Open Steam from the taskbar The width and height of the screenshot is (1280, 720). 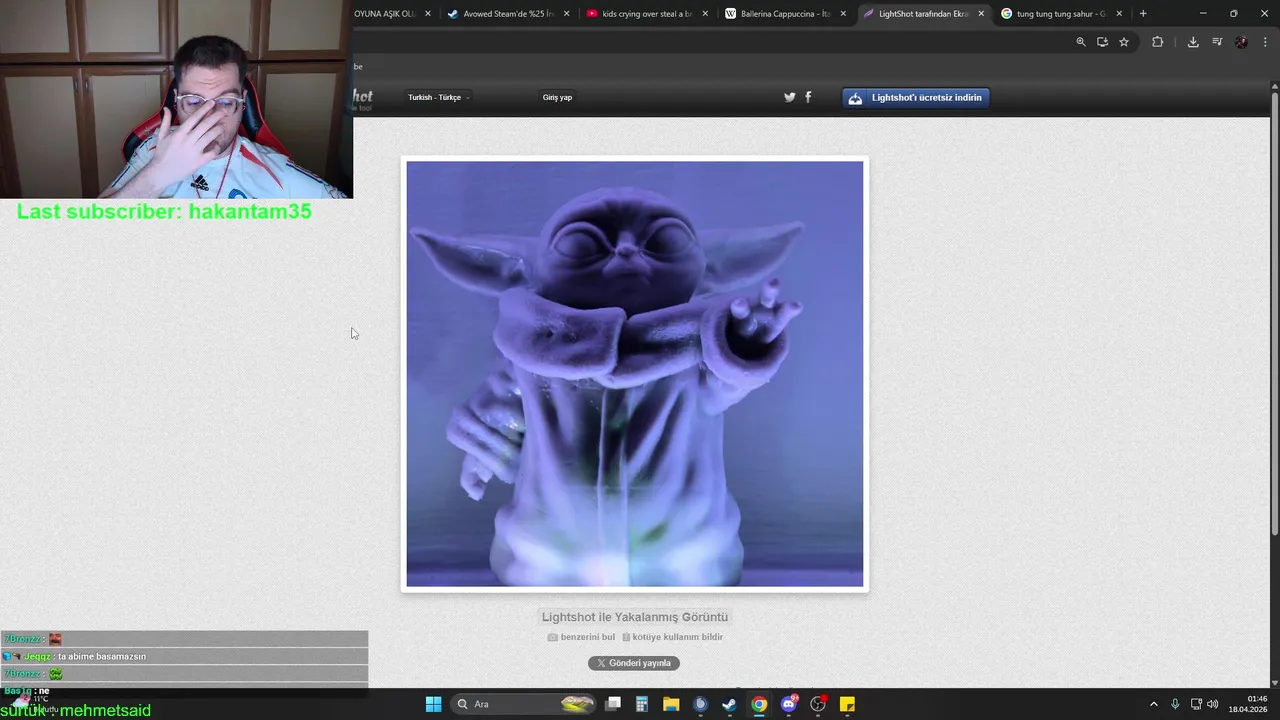(x=729, y=704)
